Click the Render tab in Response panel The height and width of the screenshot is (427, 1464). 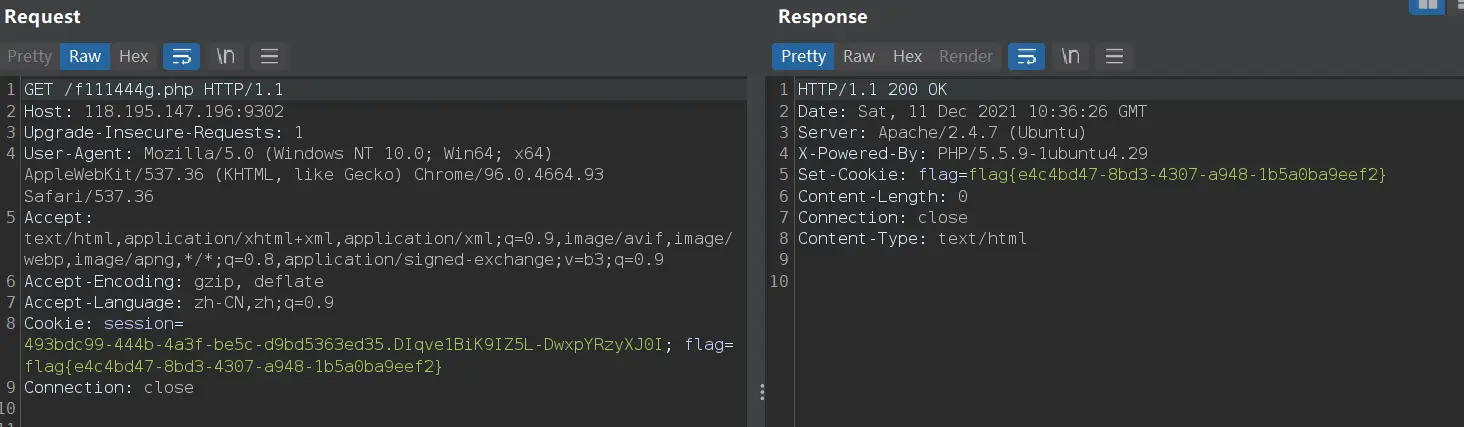pos(966,56)
